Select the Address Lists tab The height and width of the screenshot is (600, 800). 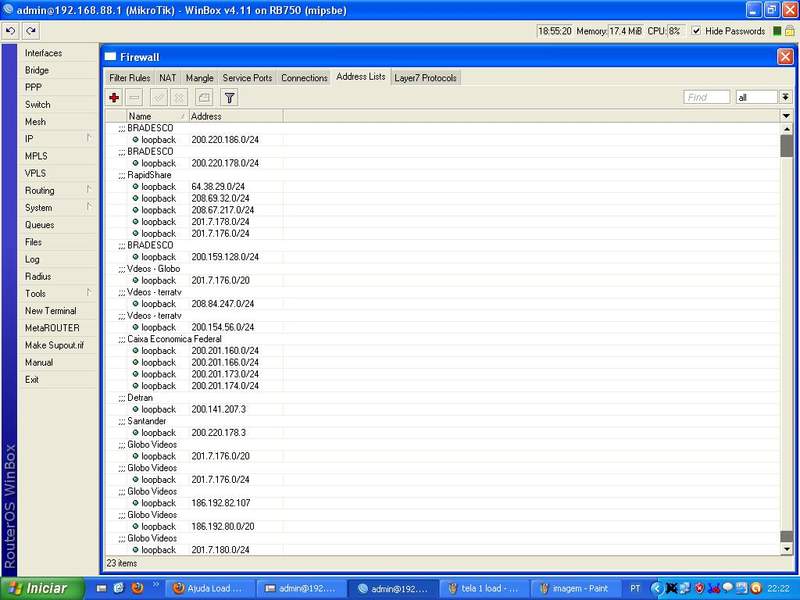pos(361,77)
